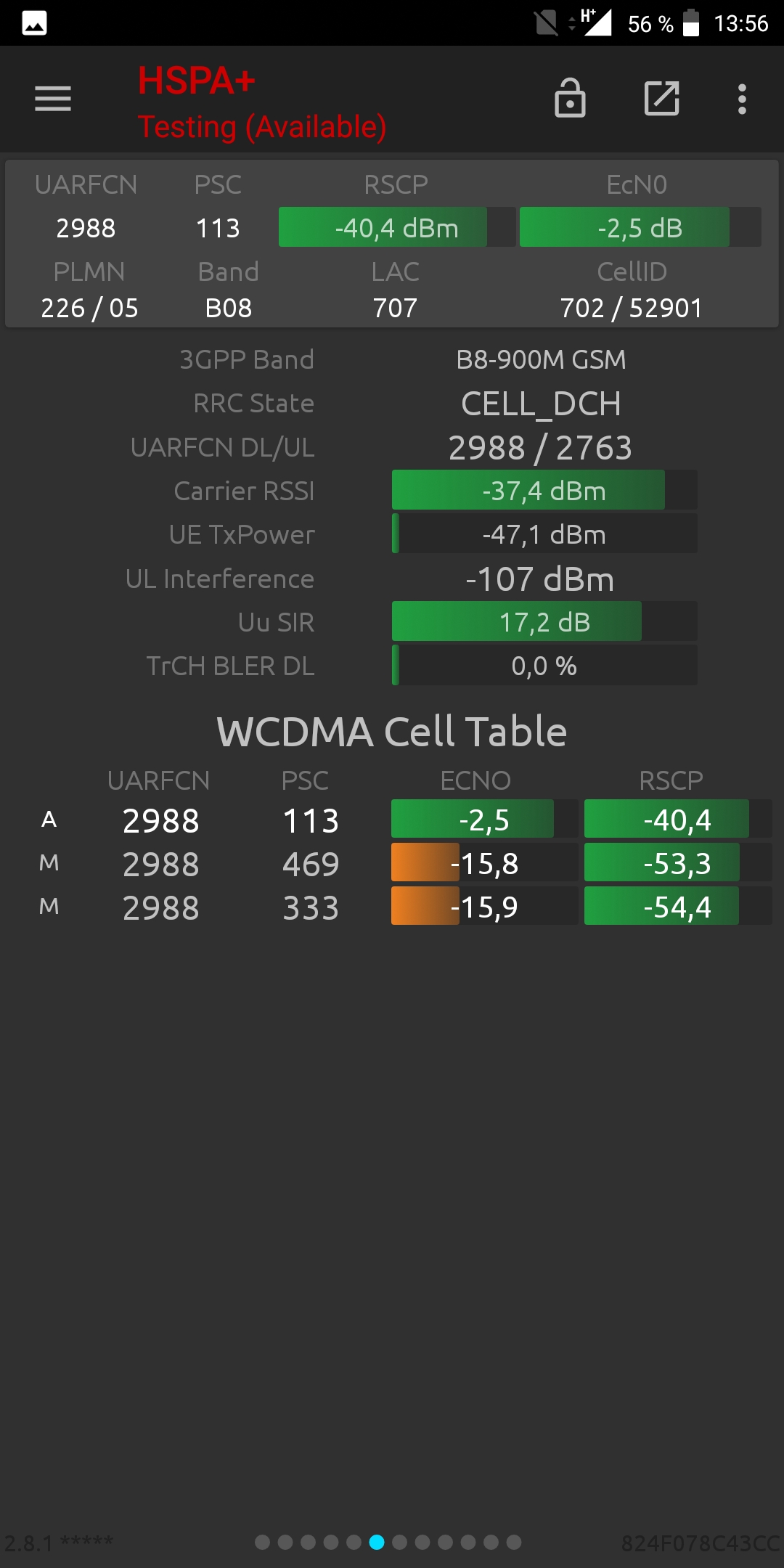Tap the battery icon in status bar
The height and width of the screenshot is (1568, 784).
691,23
